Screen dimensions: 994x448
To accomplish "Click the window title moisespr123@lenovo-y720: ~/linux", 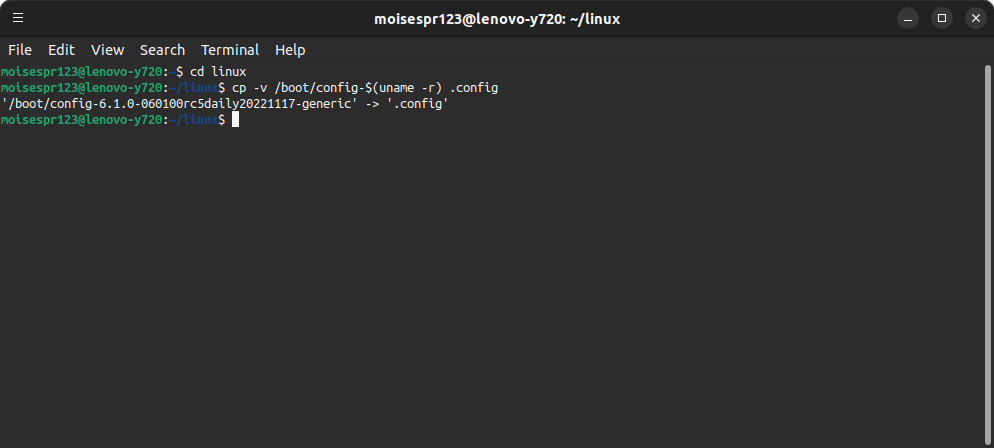I will coord(497,19).
